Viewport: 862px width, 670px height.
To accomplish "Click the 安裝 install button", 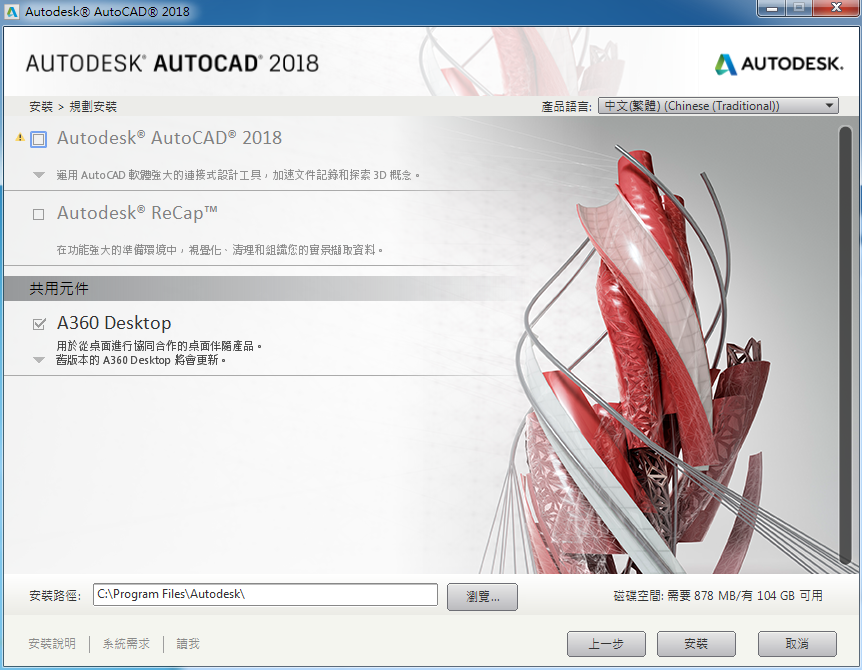I will 696,644.
